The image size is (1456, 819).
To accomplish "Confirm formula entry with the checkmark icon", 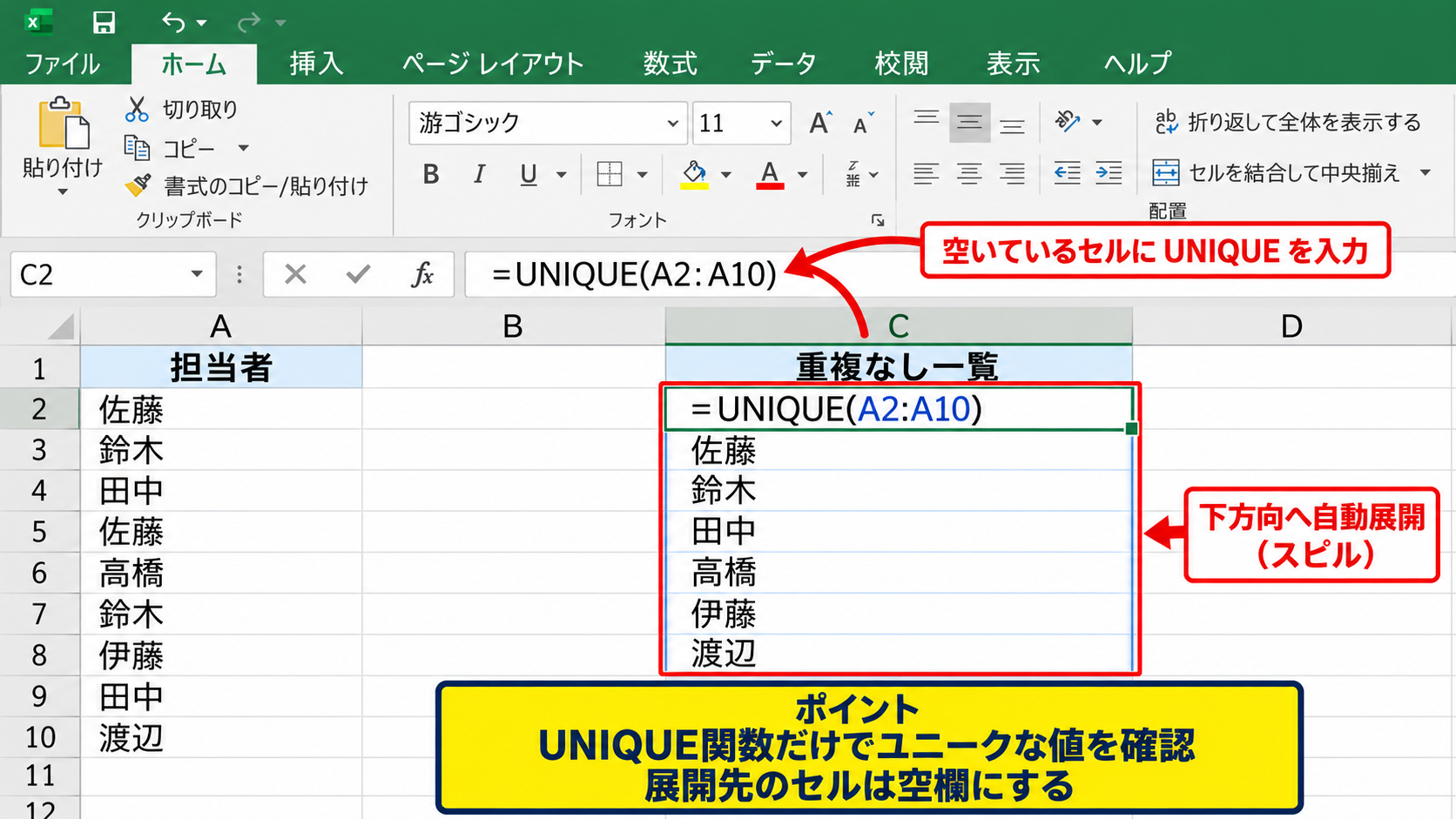I will [x=358, y=274].
